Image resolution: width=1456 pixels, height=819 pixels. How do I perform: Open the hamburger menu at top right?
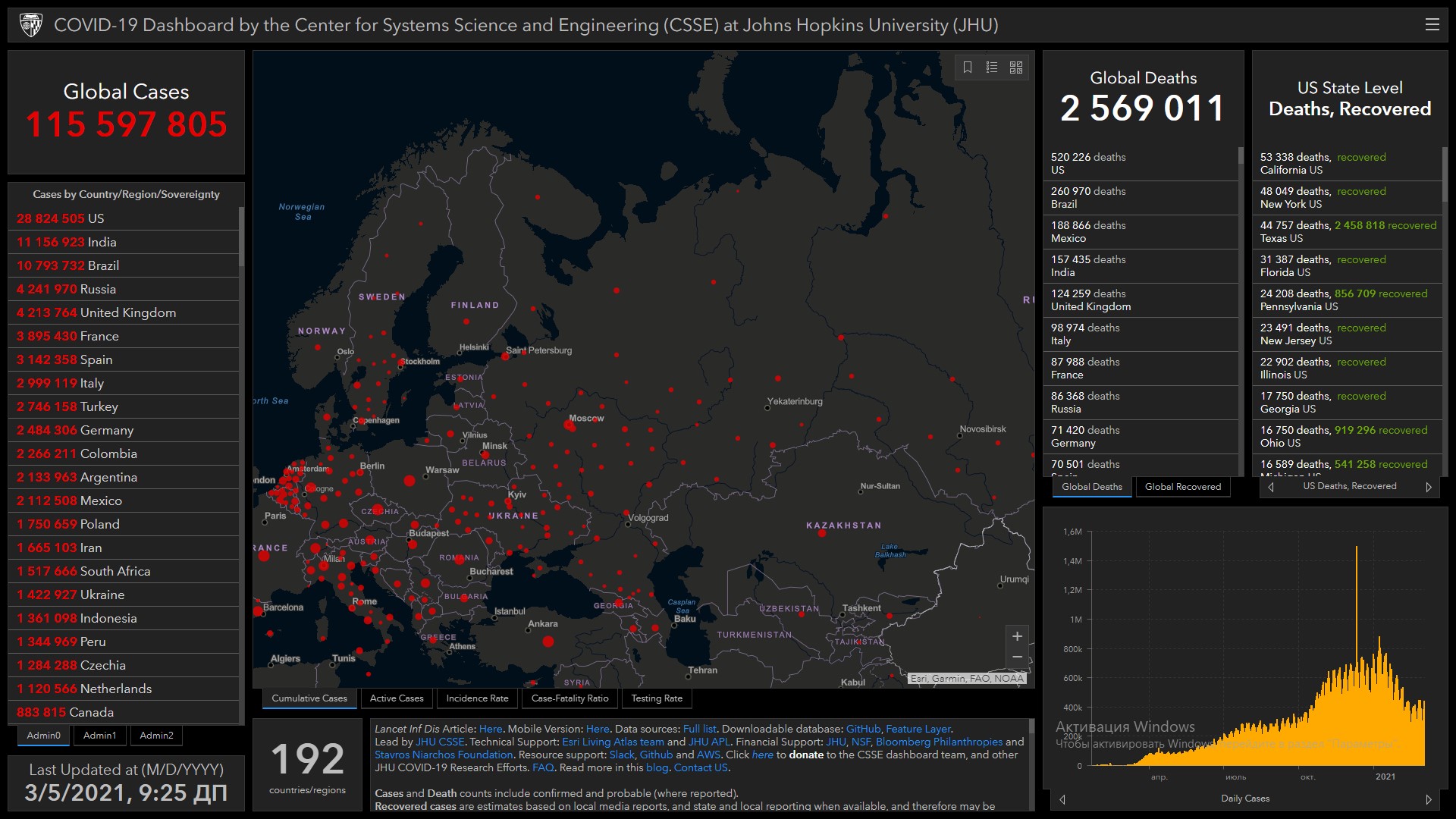pos(1432,25)
